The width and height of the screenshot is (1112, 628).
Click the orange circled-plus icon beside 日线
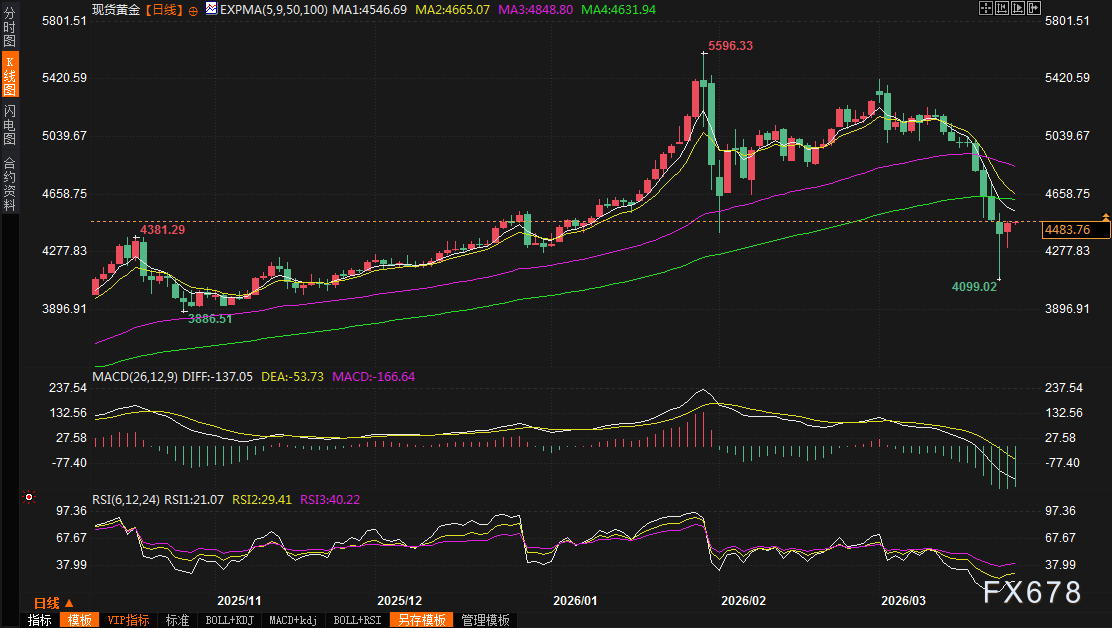coord(193,10)
